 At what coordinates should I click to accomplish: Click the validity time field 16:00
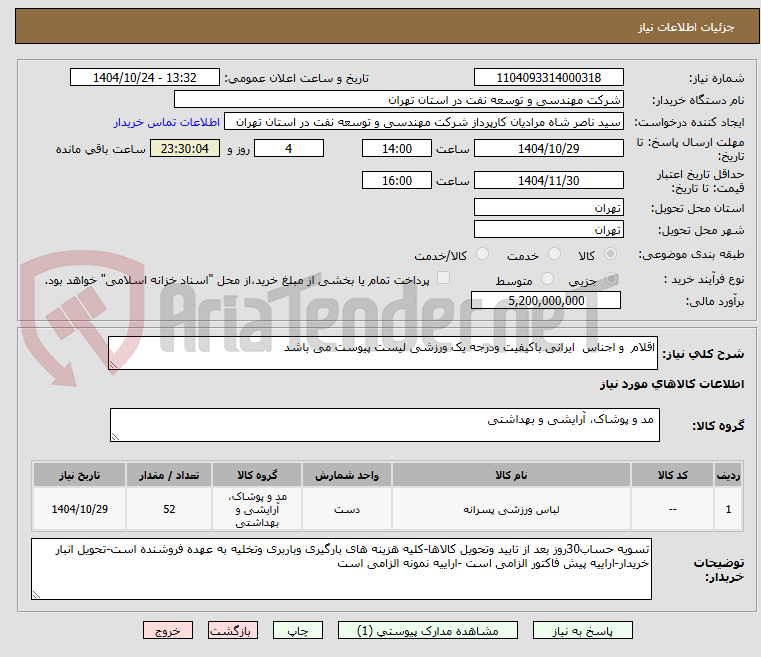(x=397, y=180)
